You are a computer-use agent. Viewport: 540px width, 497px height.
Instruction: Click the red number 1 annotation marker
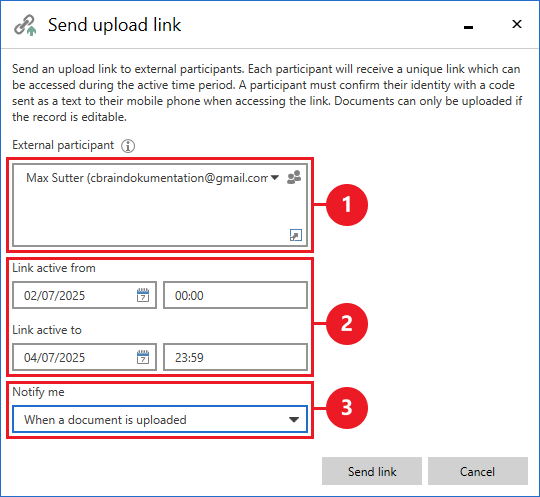[347, 205]
